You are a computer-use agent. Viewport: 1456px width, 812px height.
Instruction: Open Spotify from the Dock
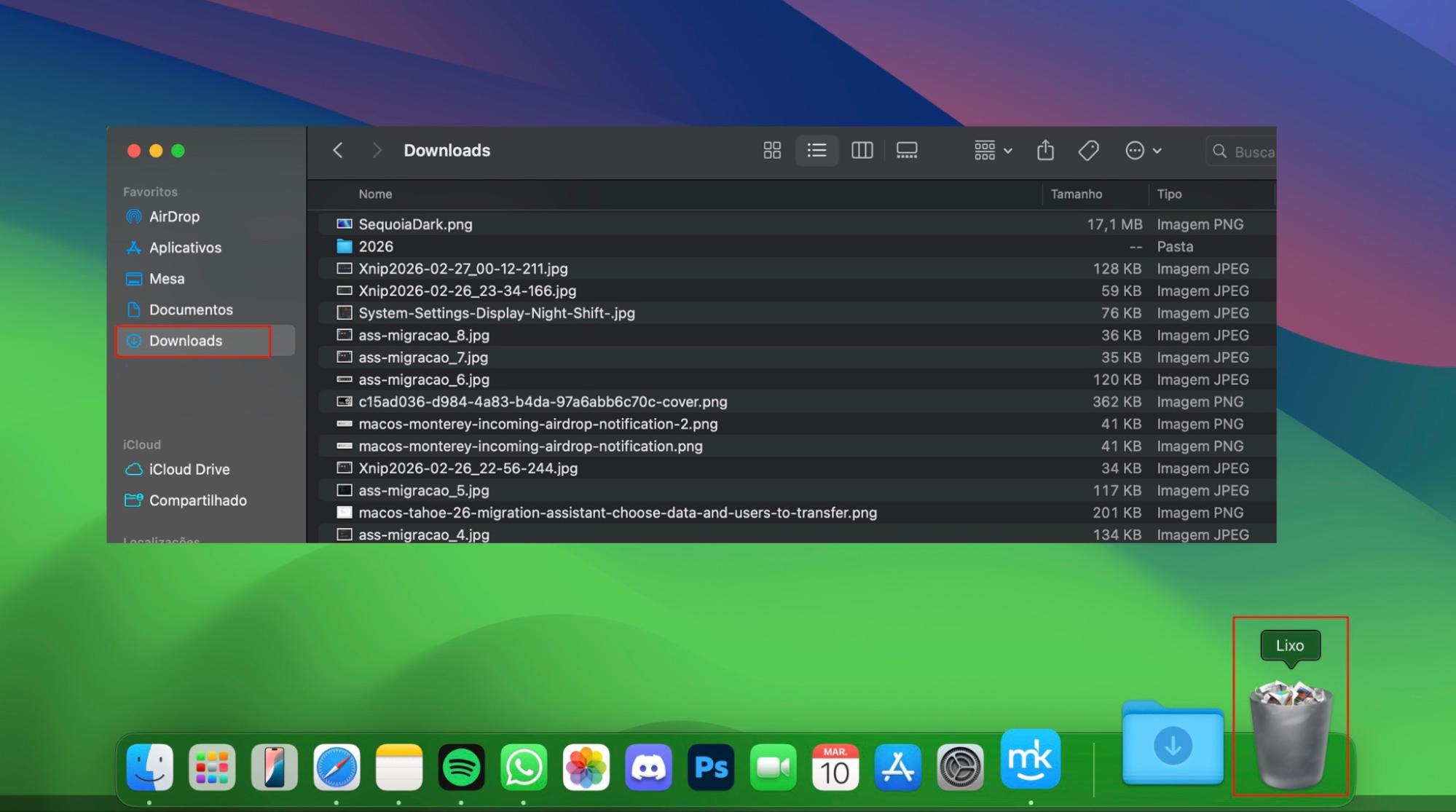[461, 767]
